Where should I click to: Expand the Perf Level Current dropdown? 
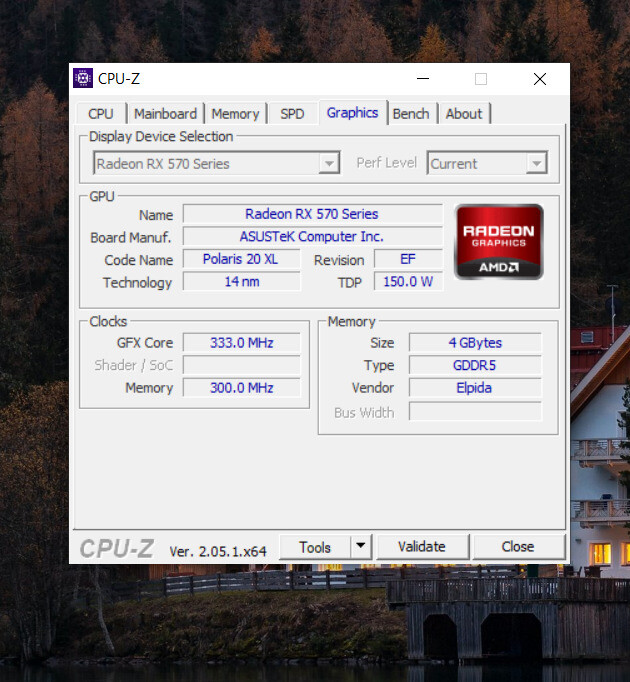[x=487, y=164]
